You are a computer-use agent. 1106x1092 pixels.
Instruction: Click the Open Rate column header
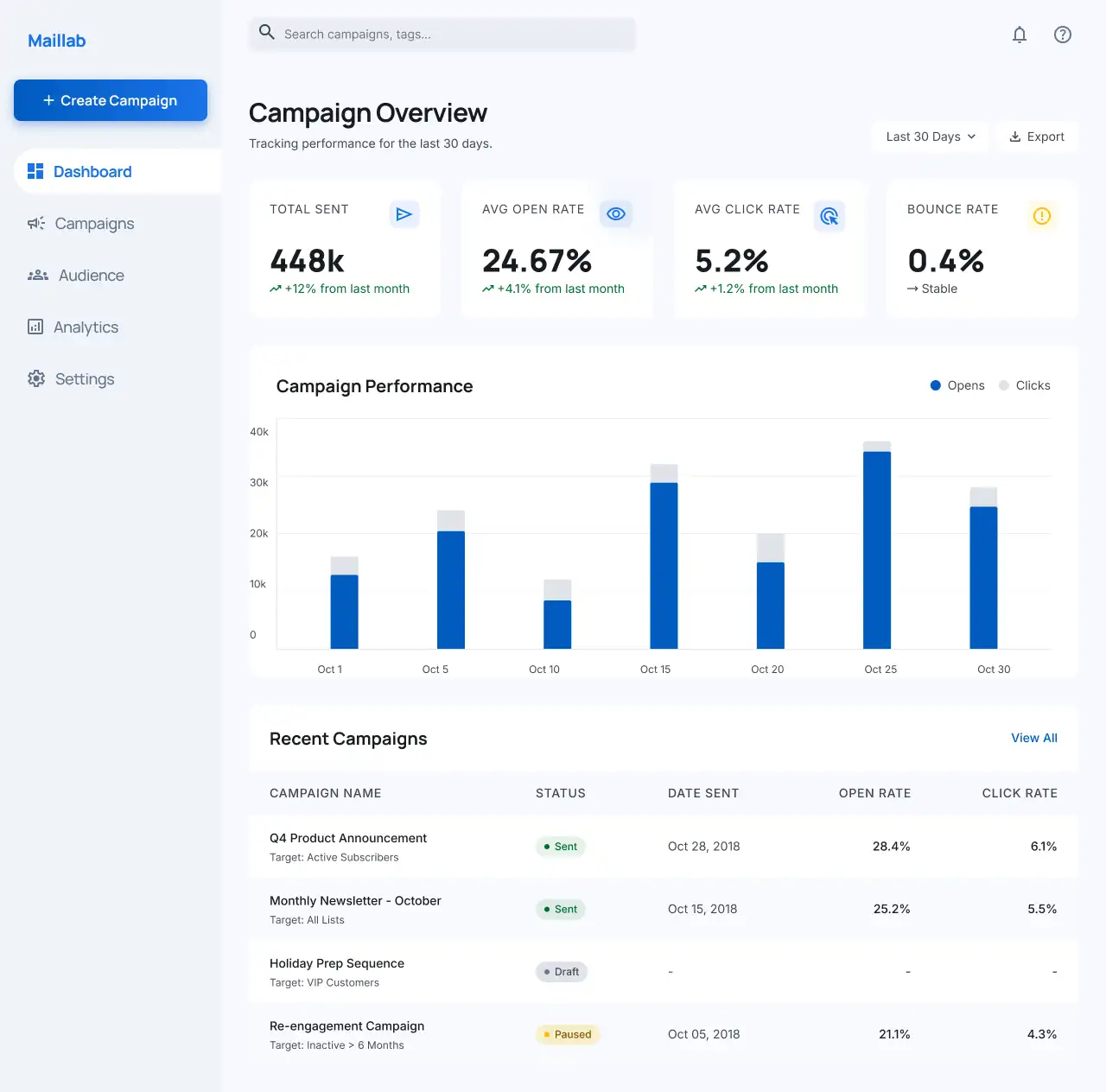coord(874,793)
